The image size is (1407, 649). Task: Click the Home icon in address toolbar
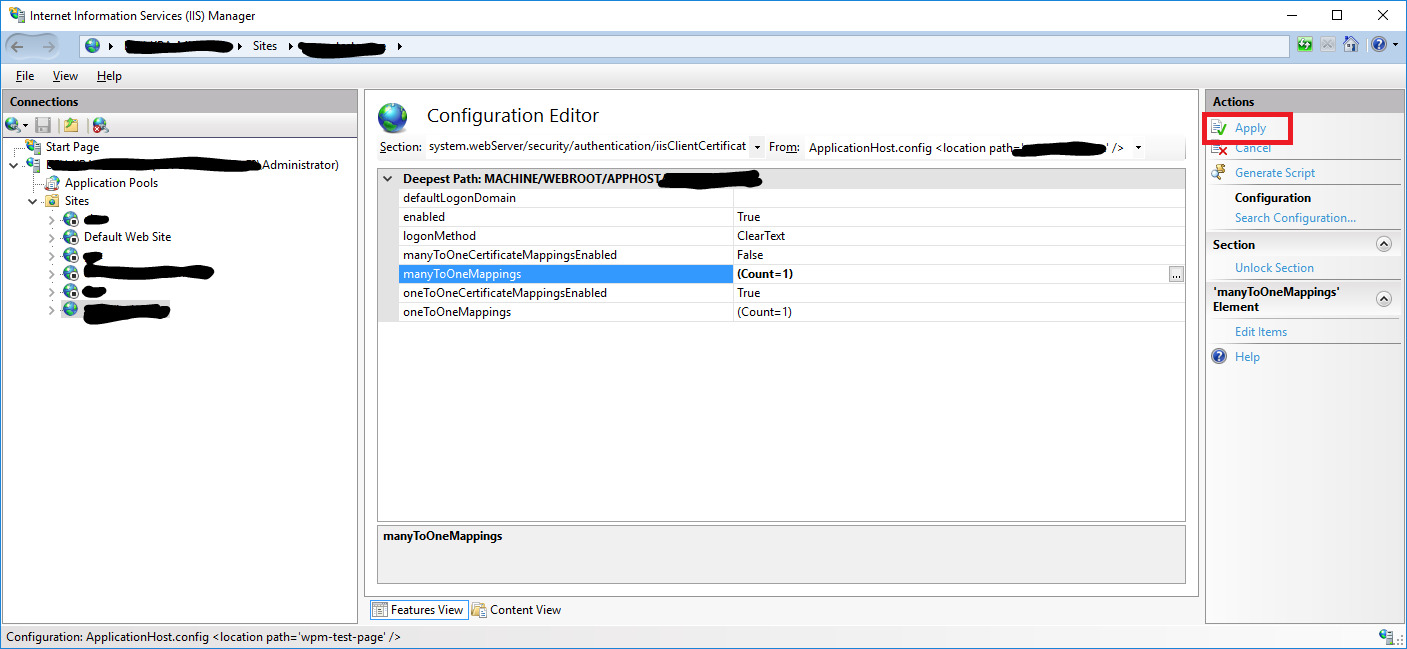pyautogui.click(x=1350, y=45)
